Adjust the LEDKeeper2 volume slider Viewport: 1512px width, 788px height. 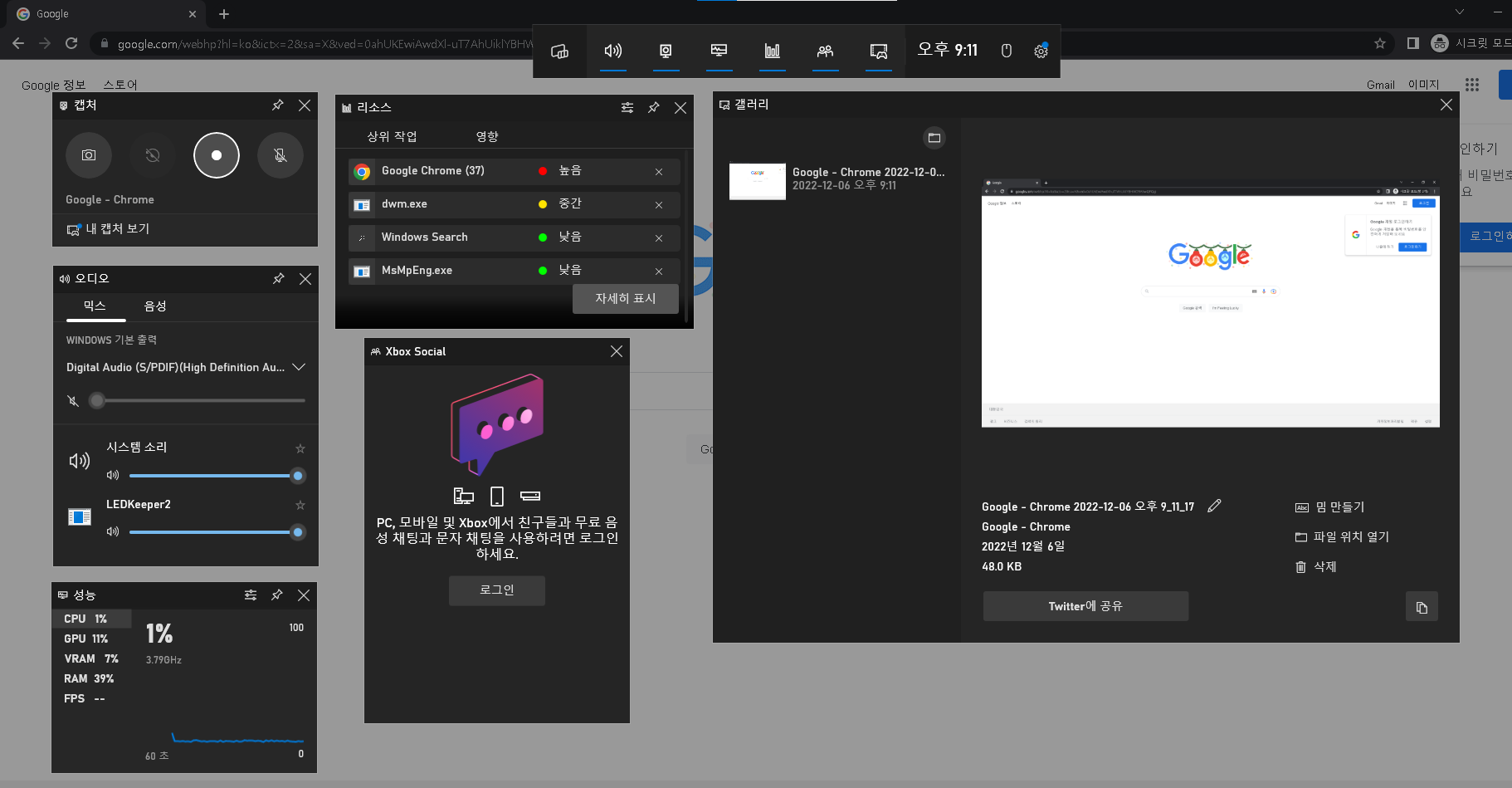pos(217,532)
